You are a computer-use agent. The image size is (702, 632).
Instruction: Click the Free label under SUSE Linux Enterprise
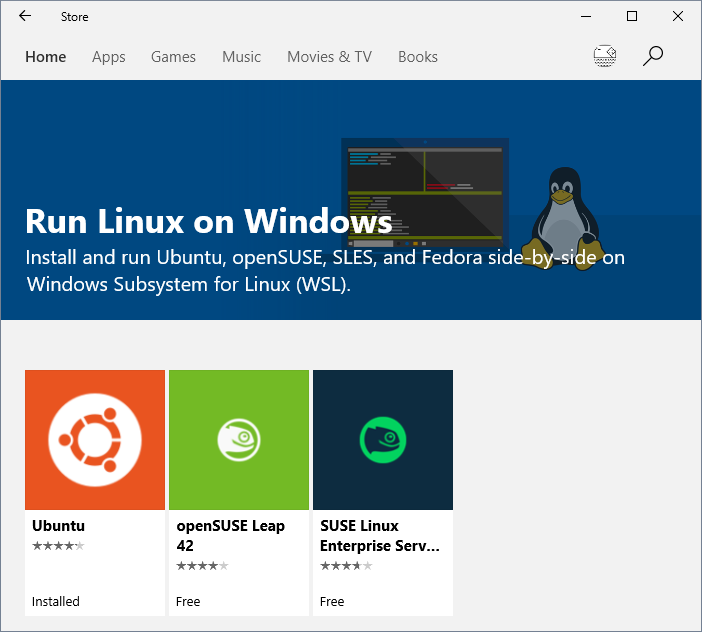[x=332, y=601]
